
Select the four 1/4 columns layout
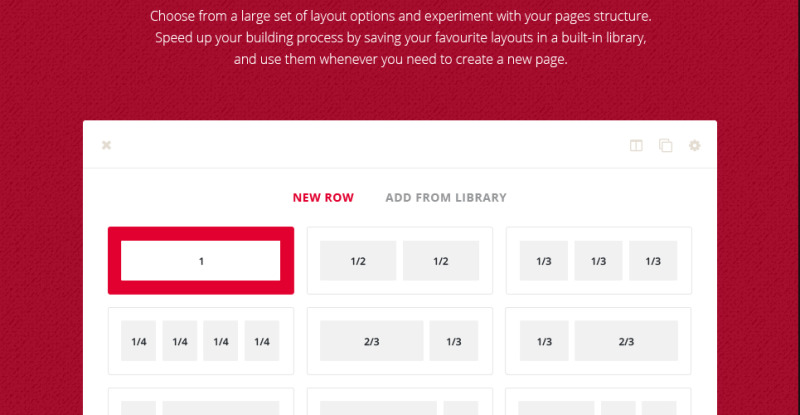[x=201, y=341]
